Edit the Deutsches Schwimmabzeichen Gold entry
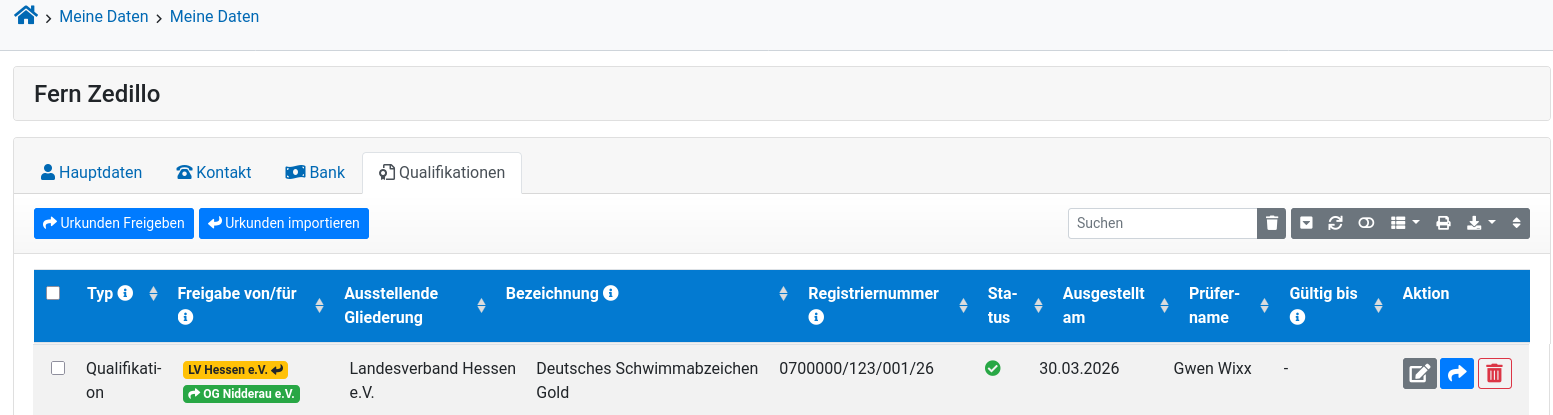This screenshot has height=415, width=1553. click(1419, 373)
